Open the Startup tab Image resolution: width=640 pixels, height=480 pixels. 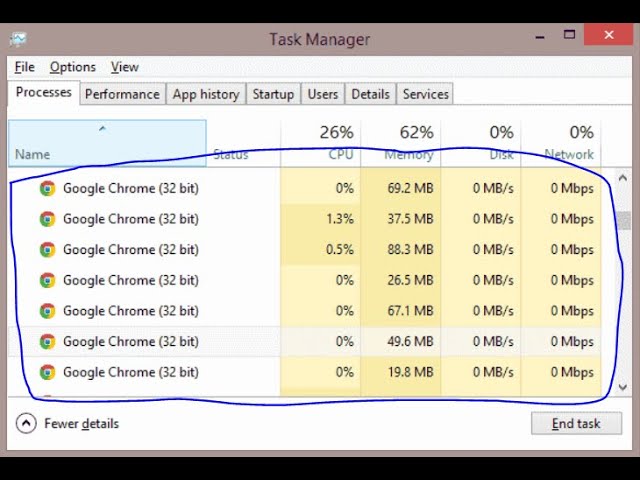click(x=273, y=94)
